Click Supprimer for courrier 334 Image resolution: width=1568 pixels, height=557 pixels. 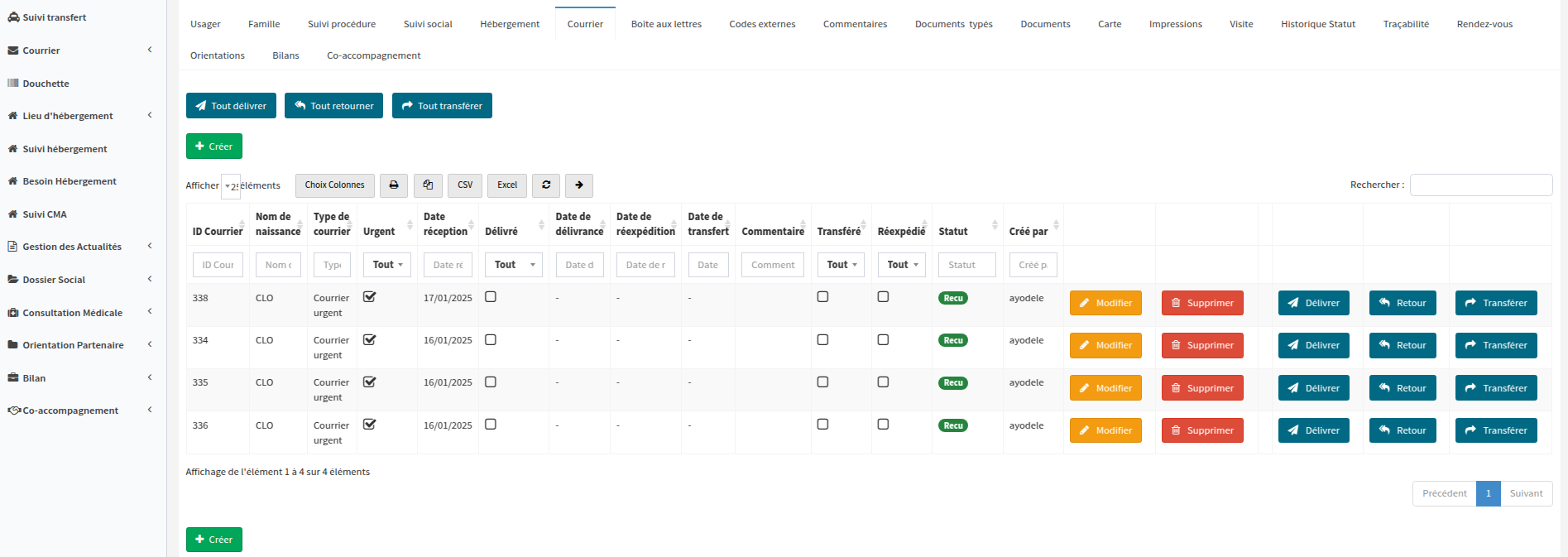(x=1202, y=345)
